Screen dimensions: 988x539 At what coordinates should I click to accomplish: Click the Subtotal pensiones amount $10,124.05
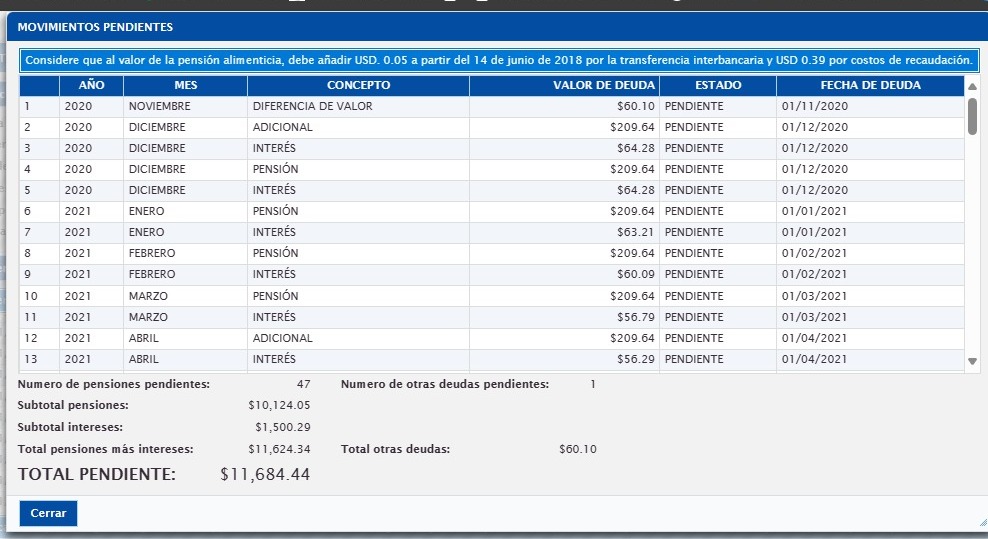pos(279,405)
